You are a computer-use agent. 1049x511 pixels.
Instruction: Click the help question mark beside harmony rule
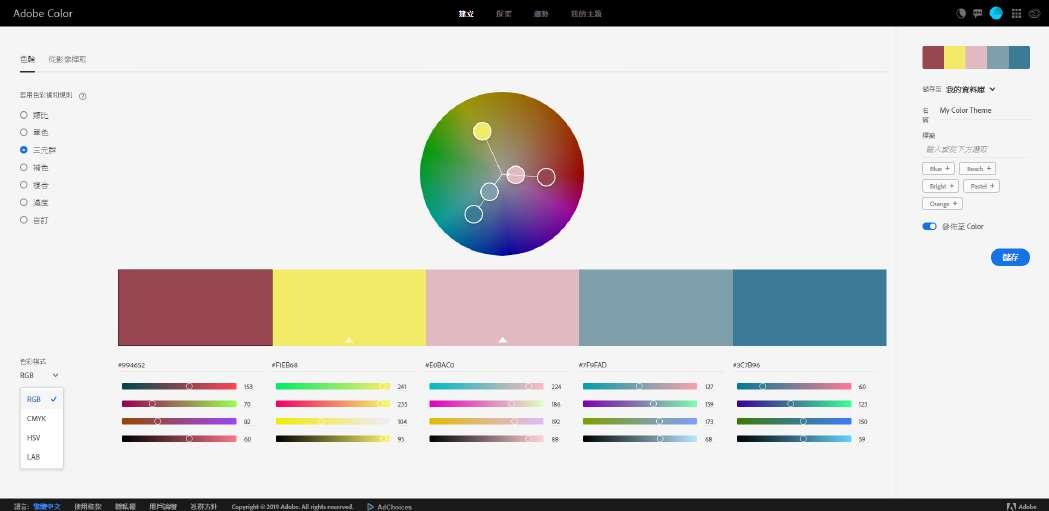tap(83, 96)
